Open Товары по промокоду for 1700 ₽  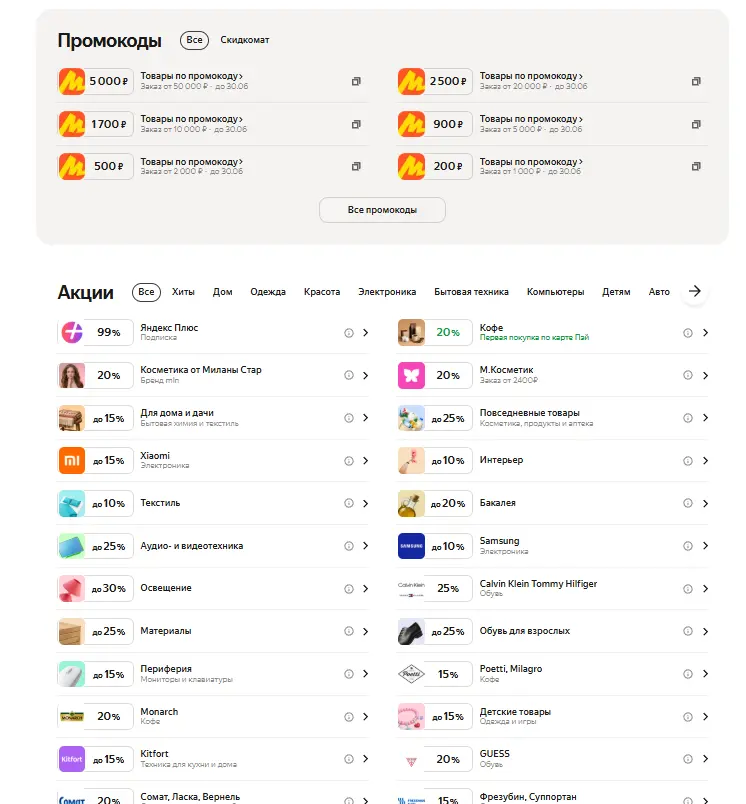click(x=191, y=119)
